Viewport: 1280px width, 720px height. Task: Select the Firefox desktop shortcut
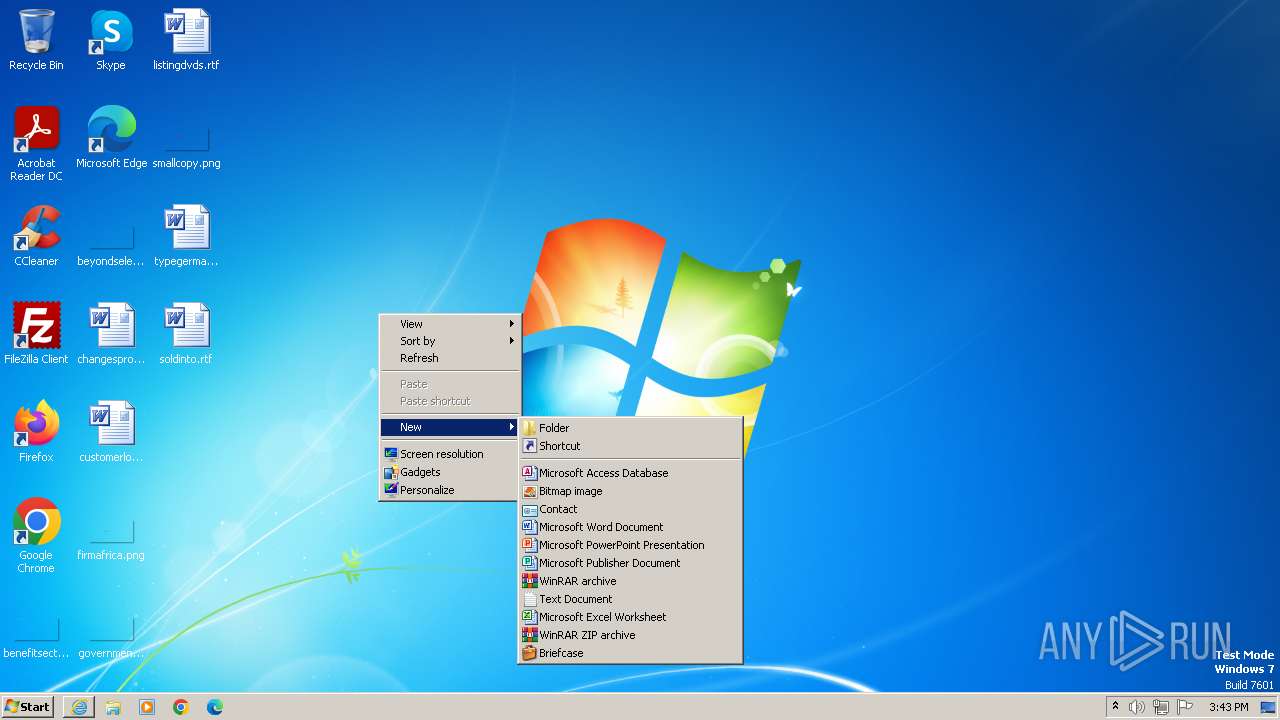tap(36, 432)
